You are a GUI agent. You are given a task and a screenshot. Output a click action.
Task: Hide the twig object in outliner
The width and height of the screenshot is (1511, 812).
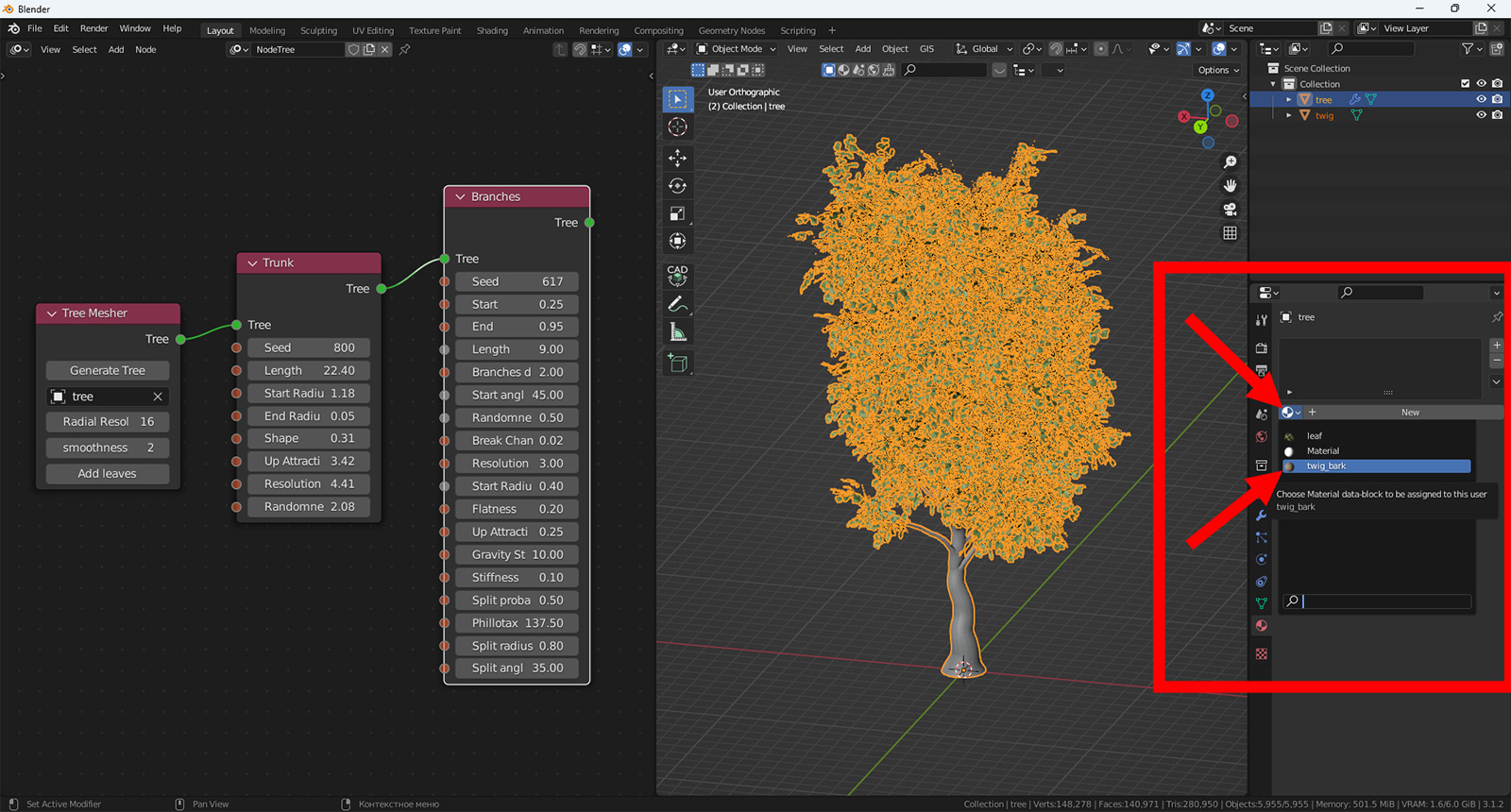tap(1481, 115)
